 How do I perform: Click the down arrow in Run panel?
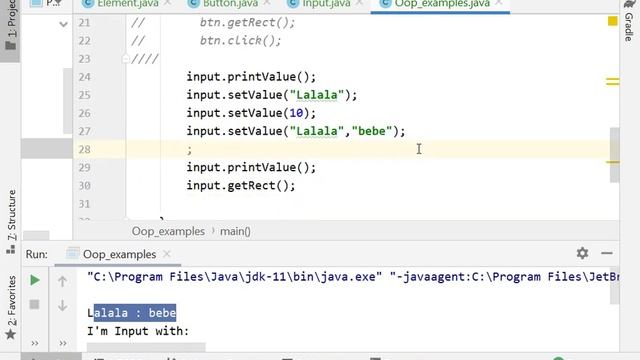[x=62, y=305]
